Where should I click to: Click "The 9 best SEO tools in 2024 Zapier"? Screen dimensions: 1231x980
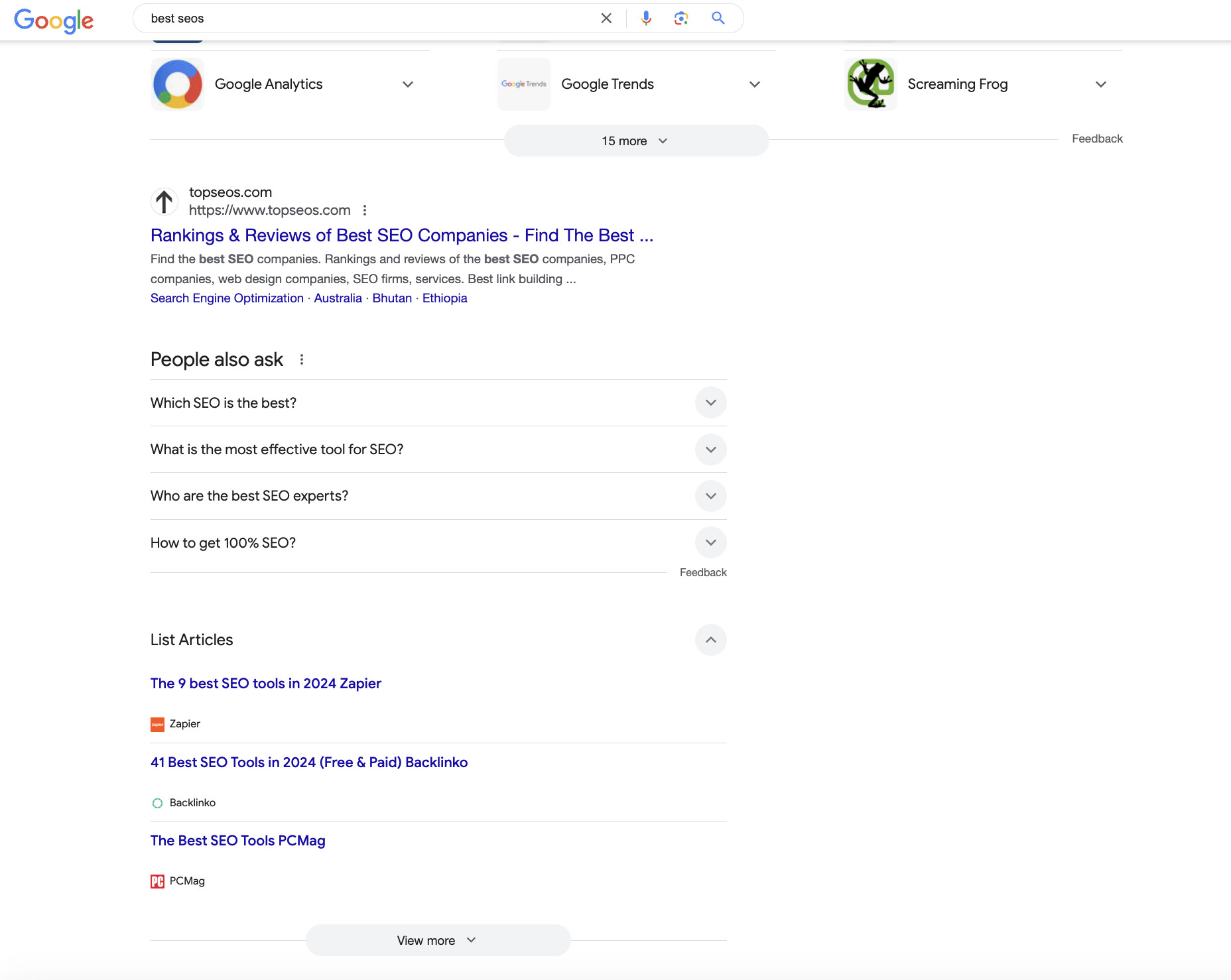(265, 683)
